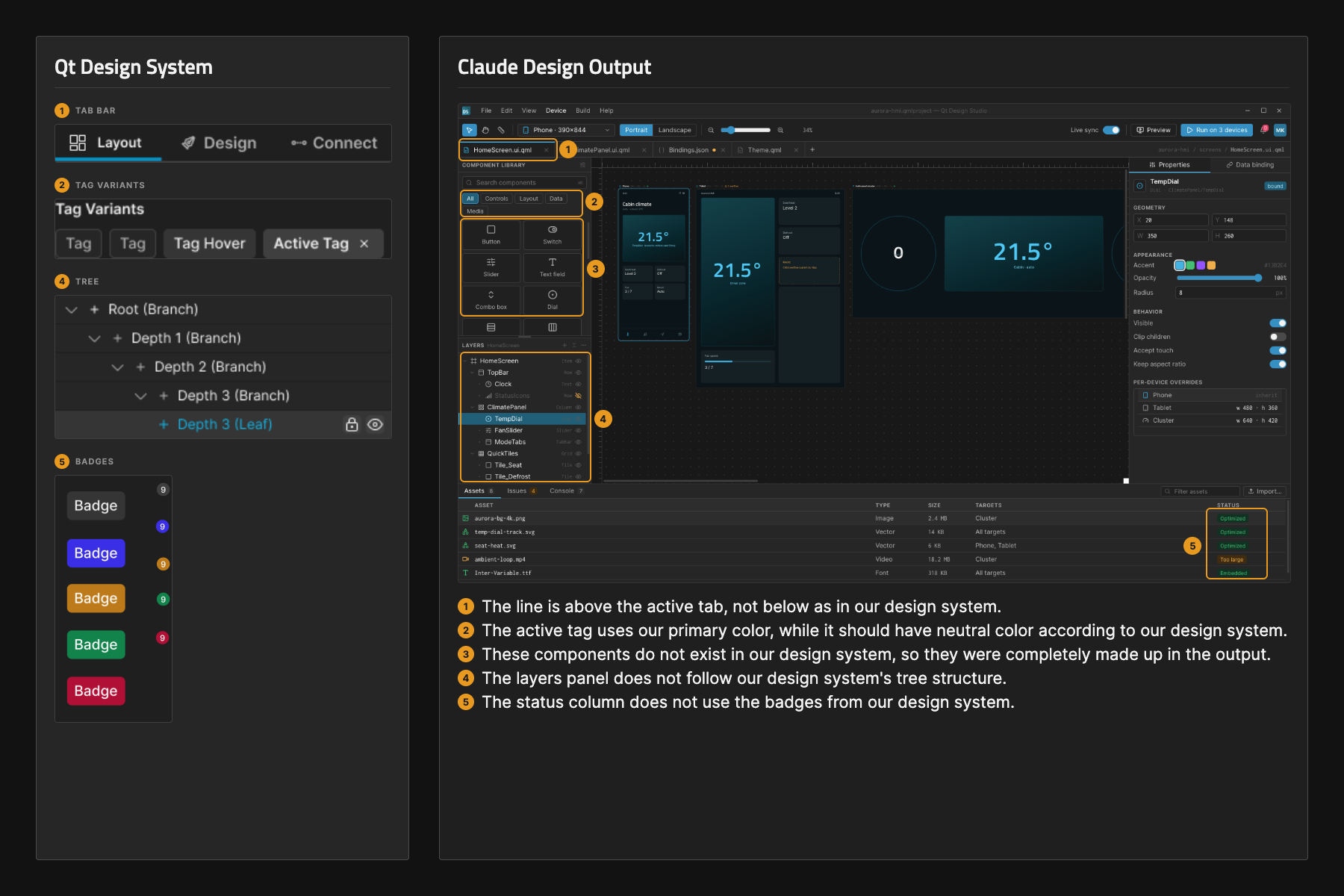Open the Build menu
Screen dimensions: 1344x896
tap(583, 111)
